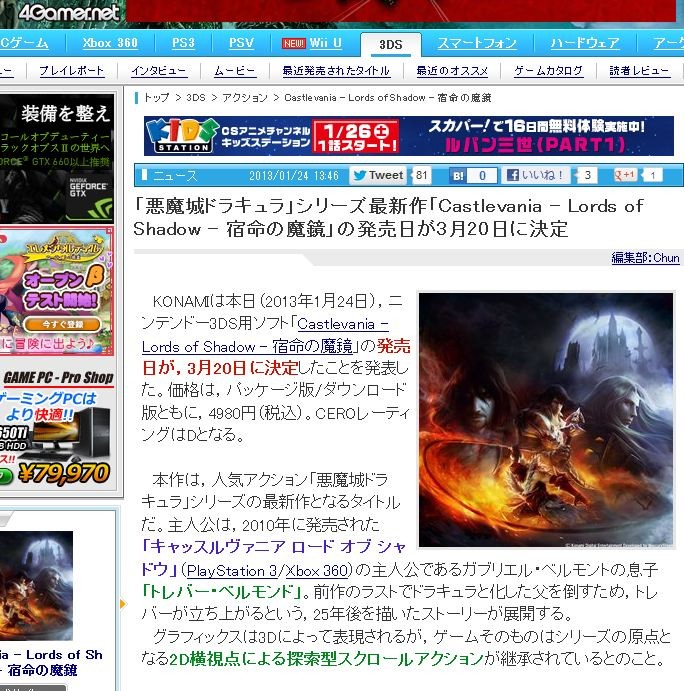Open the スマートフォン platform tab
This screenshot has width=684, height=691.
coord(477,43)
